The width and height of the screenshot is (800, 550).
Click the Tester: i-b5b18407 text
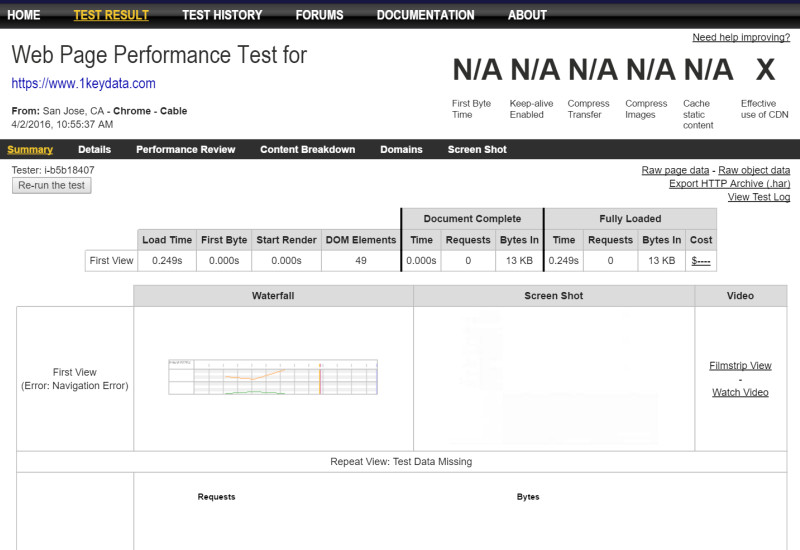pos(53,170)
